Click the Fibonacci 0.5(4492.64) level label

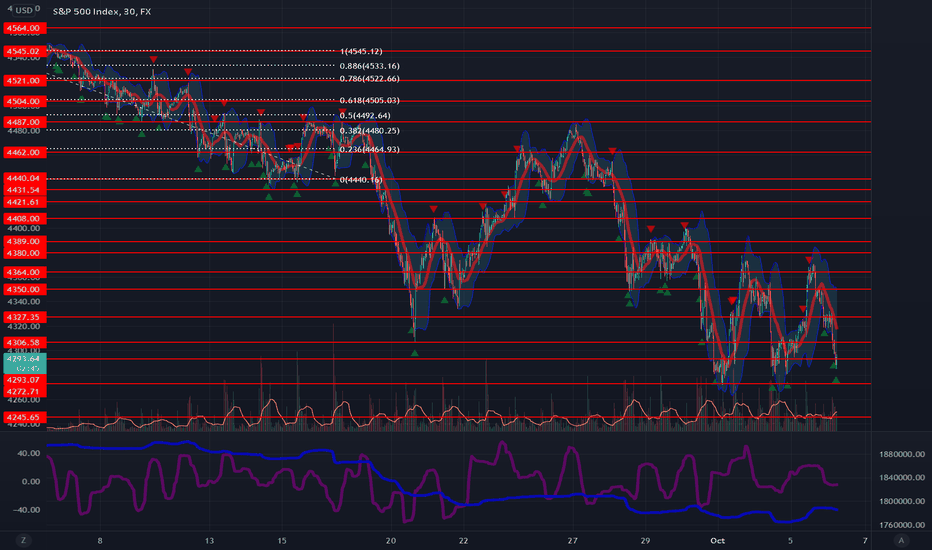tap(365, 115)
